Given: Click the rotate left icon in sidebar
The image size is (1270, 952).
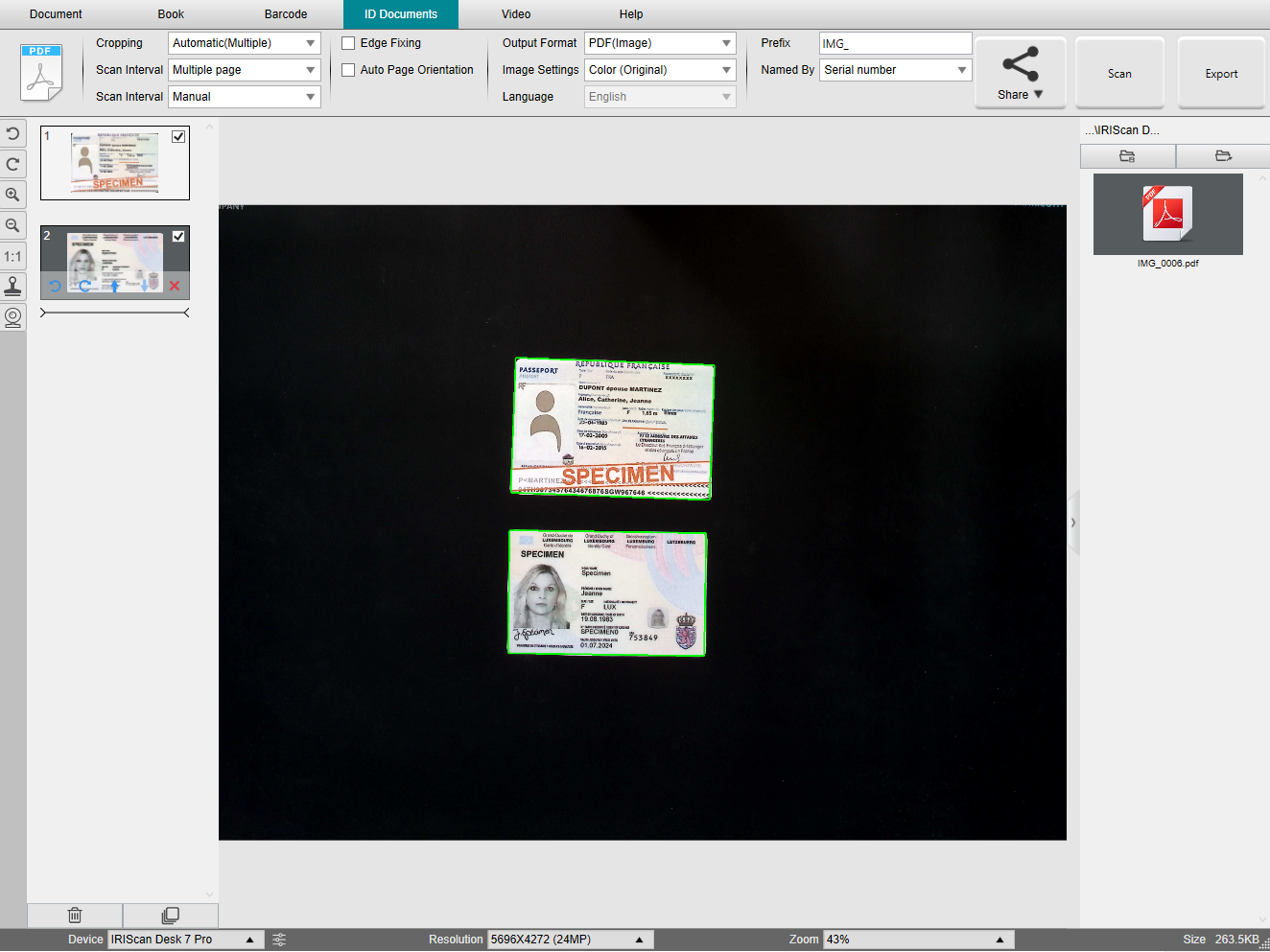Looking at the screenshot, I should pyautogui.click(x=12, y=133).
